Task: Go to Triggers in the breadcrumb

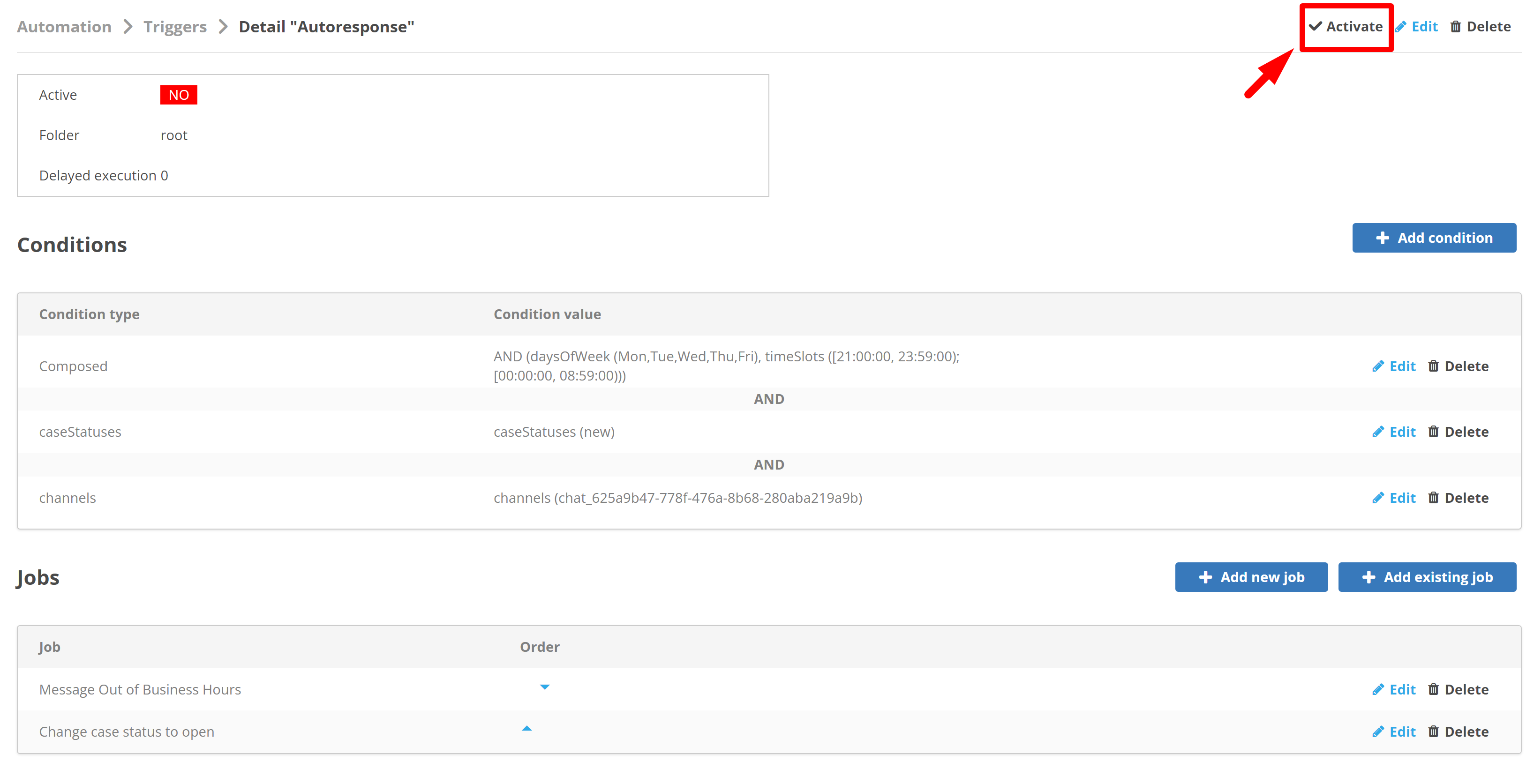Action: [175, 27]
